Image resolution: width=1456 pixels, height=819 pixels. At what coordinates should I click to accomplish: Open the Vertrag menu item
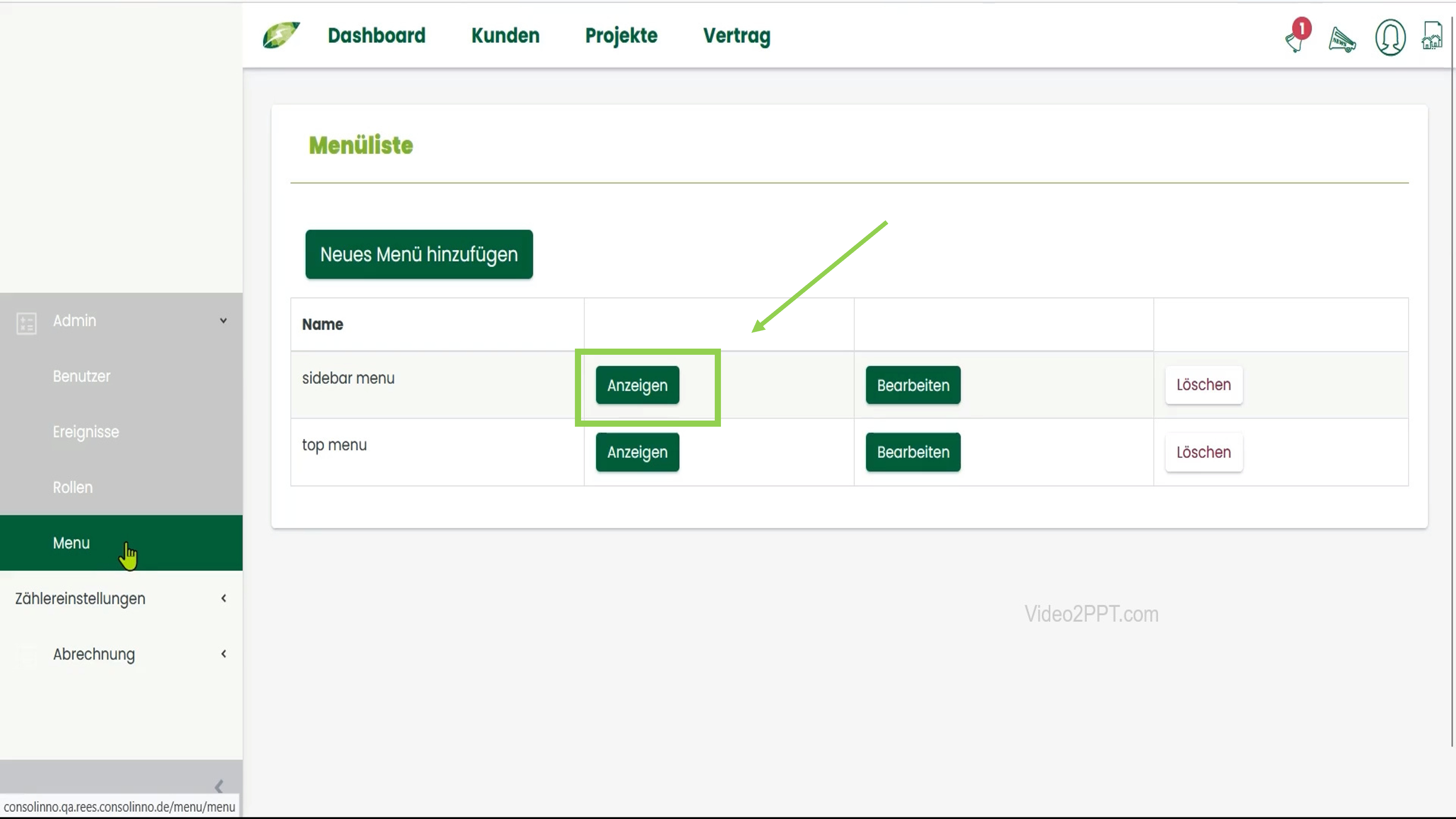pyautogui.click(x=736, y=36)
